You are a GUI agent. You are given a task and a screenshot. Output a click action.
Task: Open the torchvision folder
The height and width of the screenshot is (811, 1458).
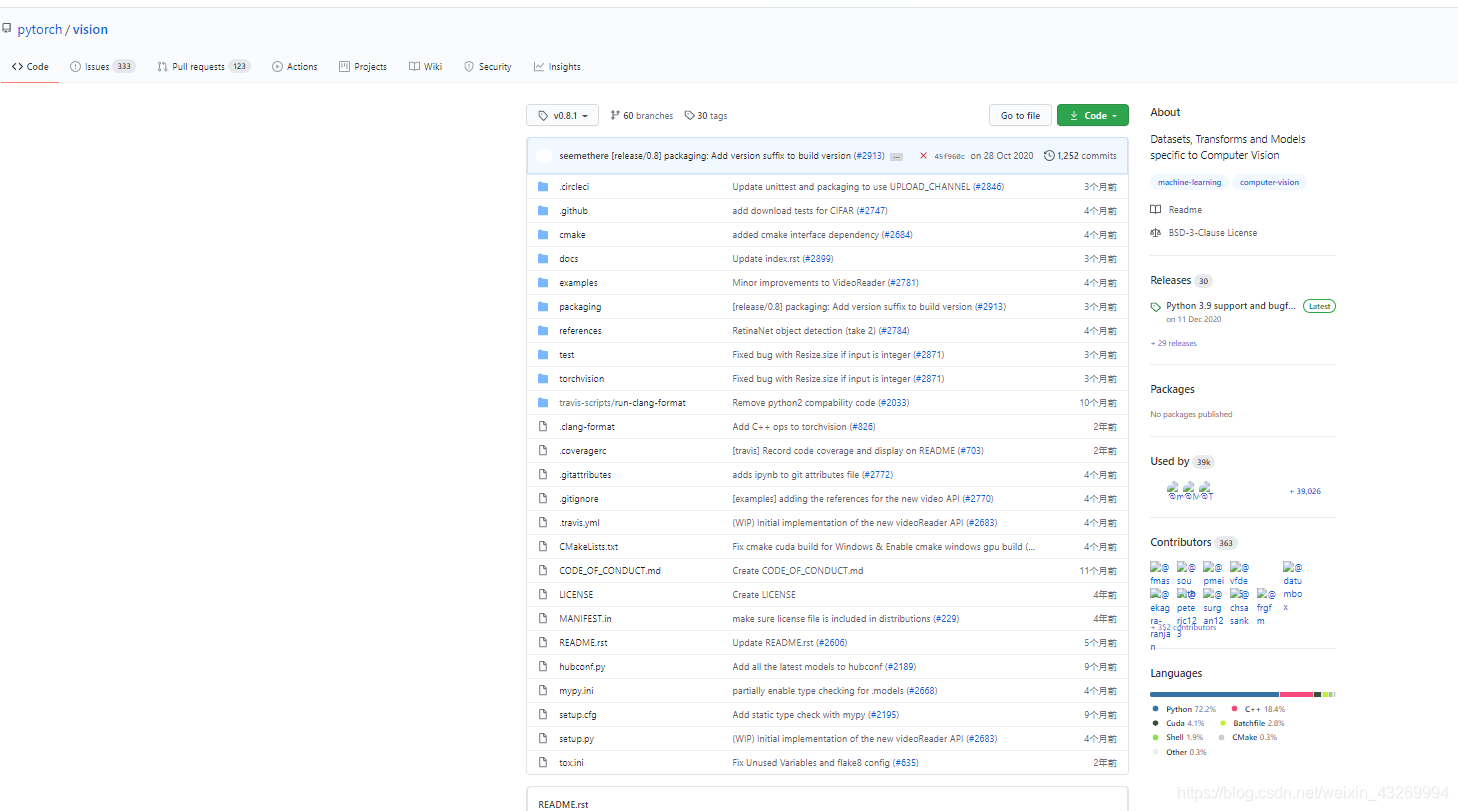click(x=581, y=379)
